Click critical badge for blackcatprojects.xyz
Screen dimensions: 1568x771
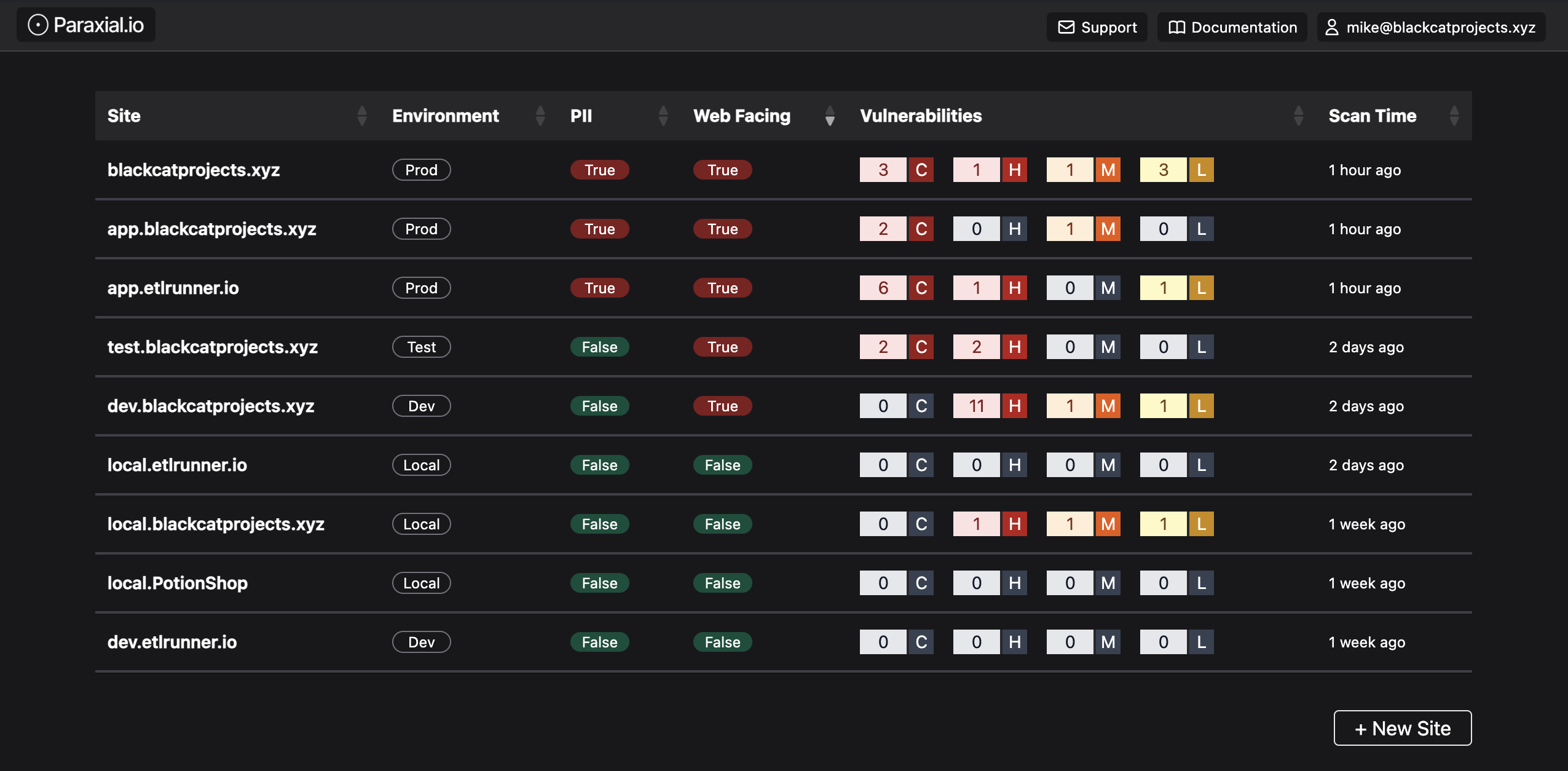(x=897, y=170)
